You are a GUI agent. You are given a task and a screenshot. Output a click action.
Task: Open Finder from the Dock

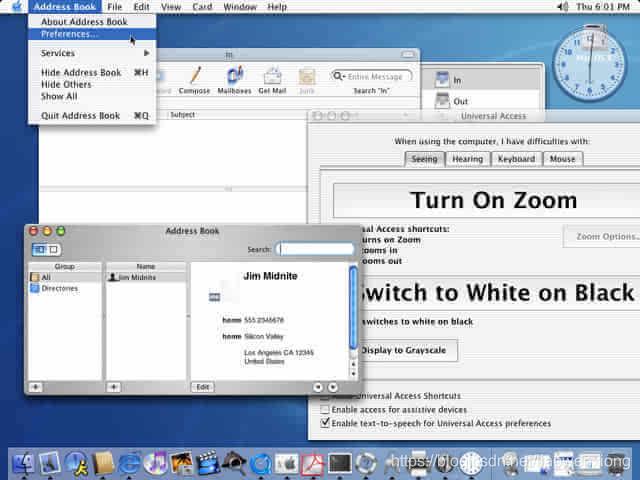(x=23, y=463)
